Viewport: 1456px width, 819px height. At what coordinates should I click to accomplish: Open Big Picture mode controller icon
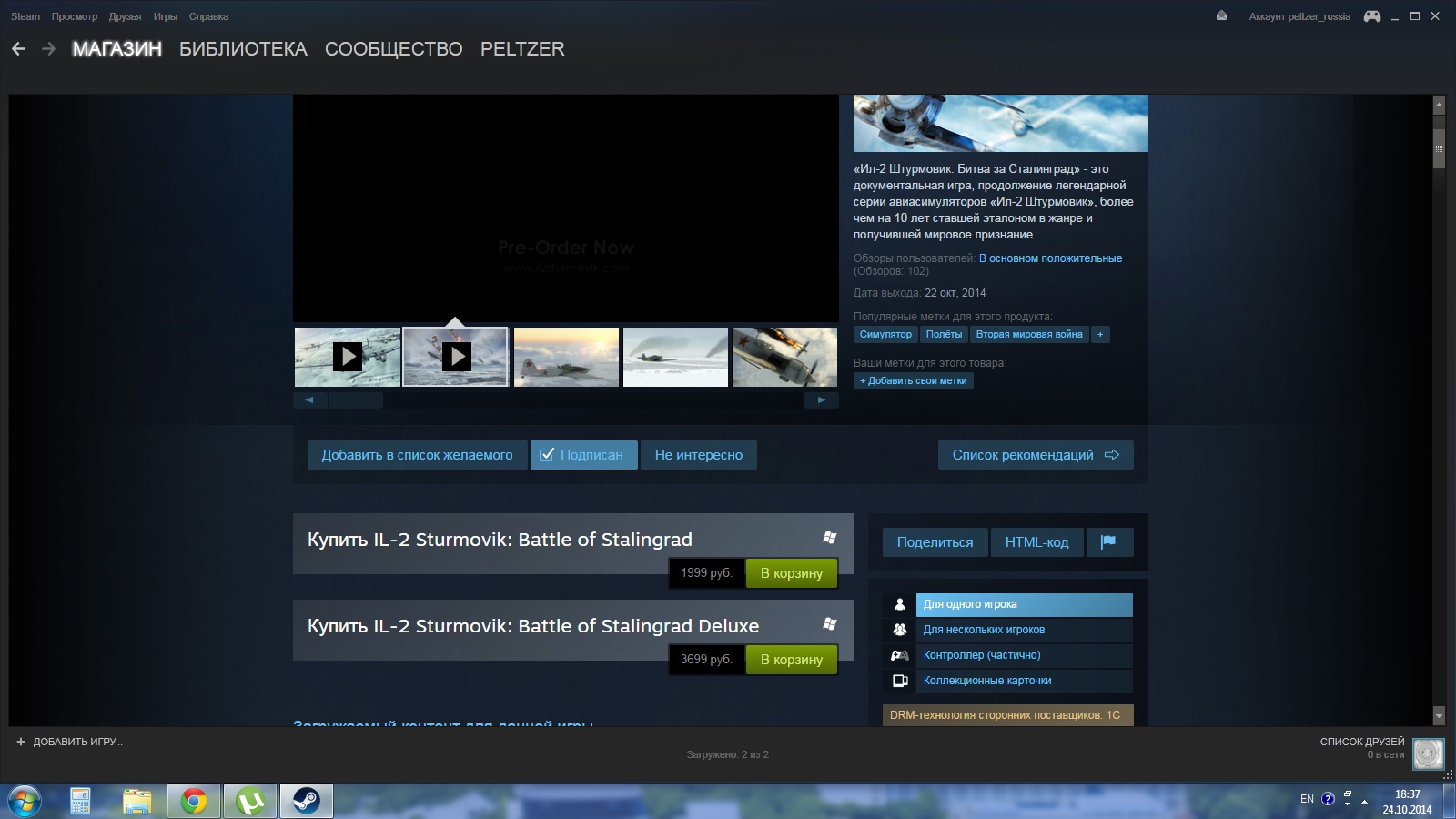tap(1371, 16)
